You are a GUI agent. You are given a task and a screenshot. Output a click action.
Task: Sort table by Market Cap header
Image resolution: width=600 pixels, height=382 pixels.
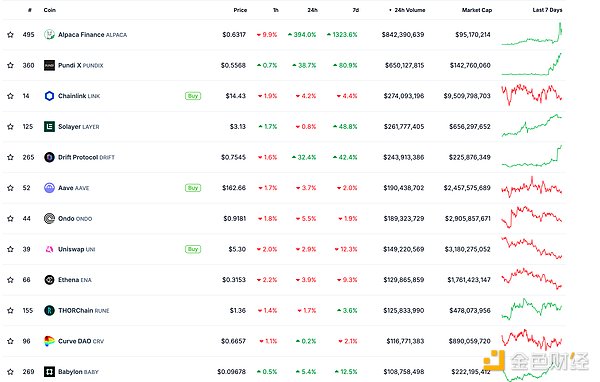tap(477, 10)
